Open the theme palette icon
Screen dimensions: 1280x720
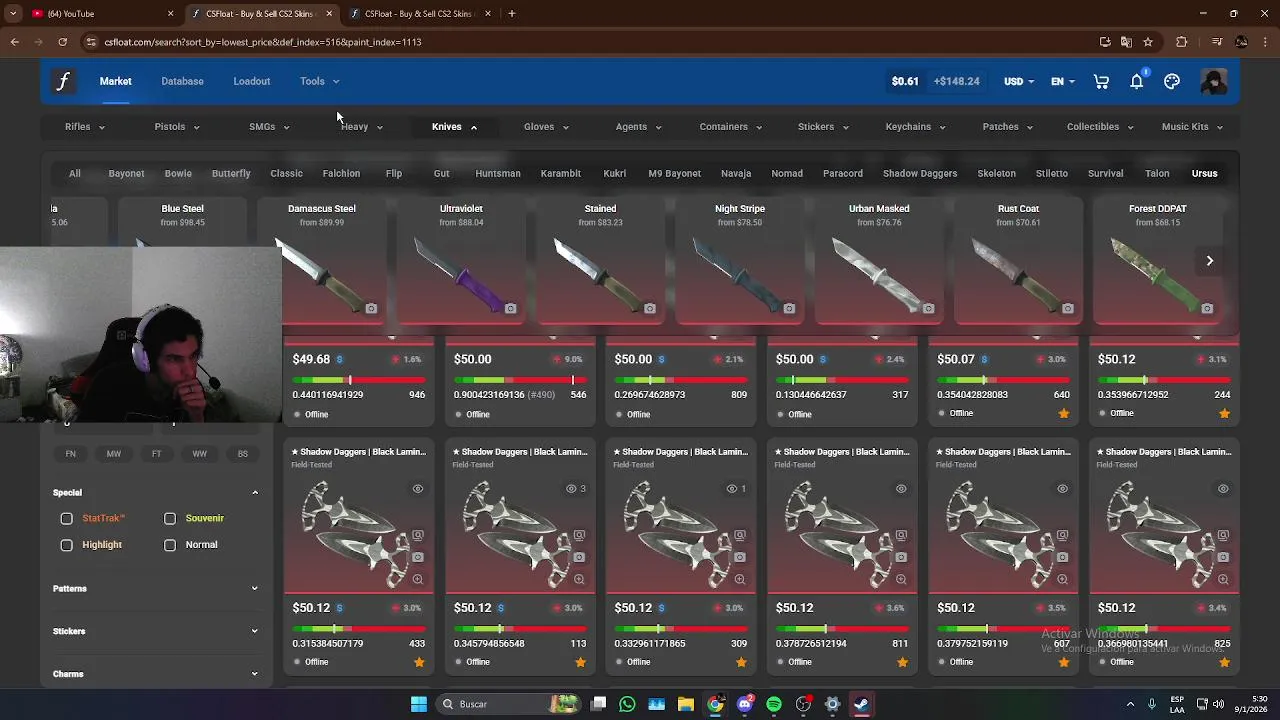pos(1172,82)
